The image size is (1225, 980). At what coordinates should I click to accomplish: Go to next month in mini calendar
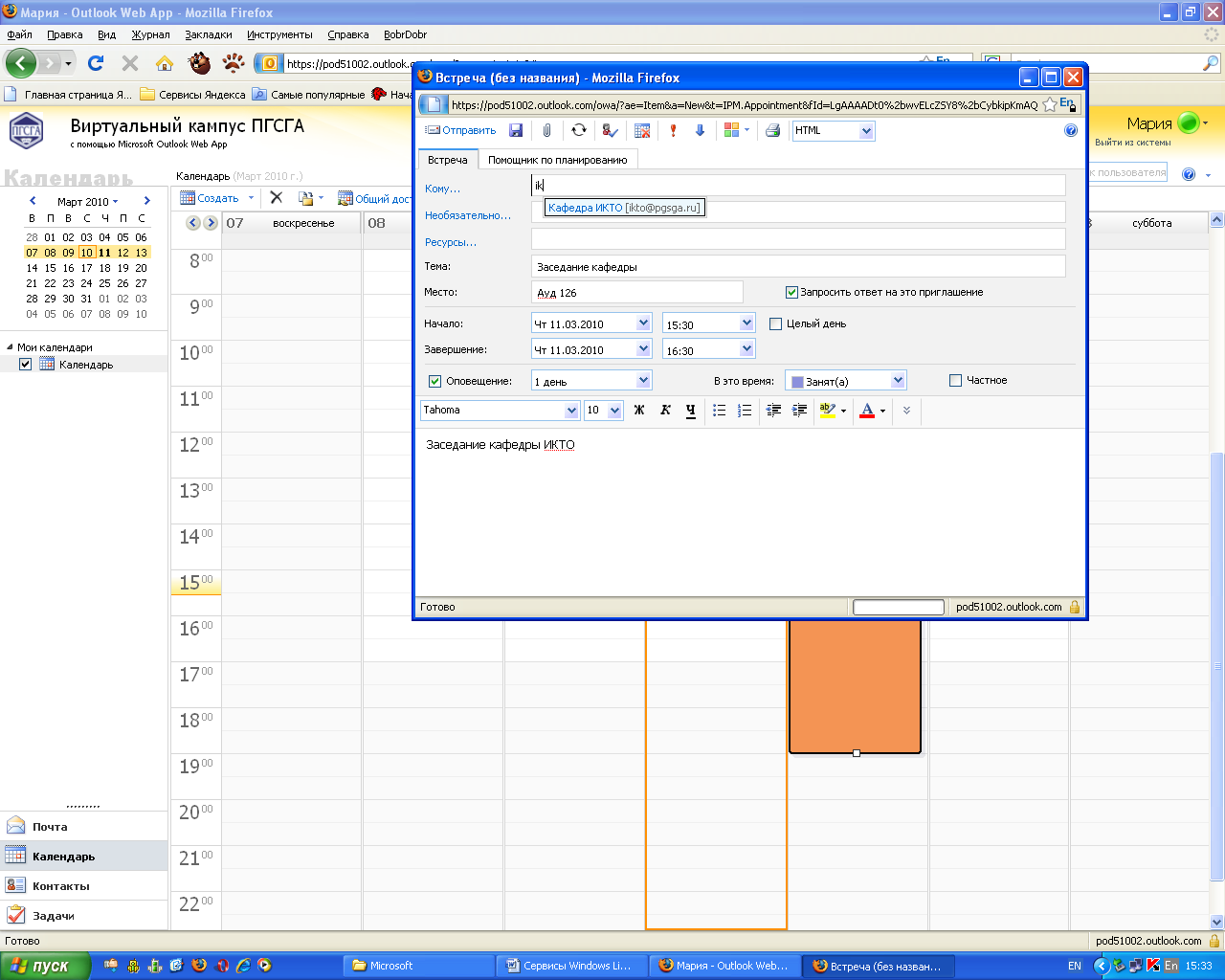[x=146, y=201]
